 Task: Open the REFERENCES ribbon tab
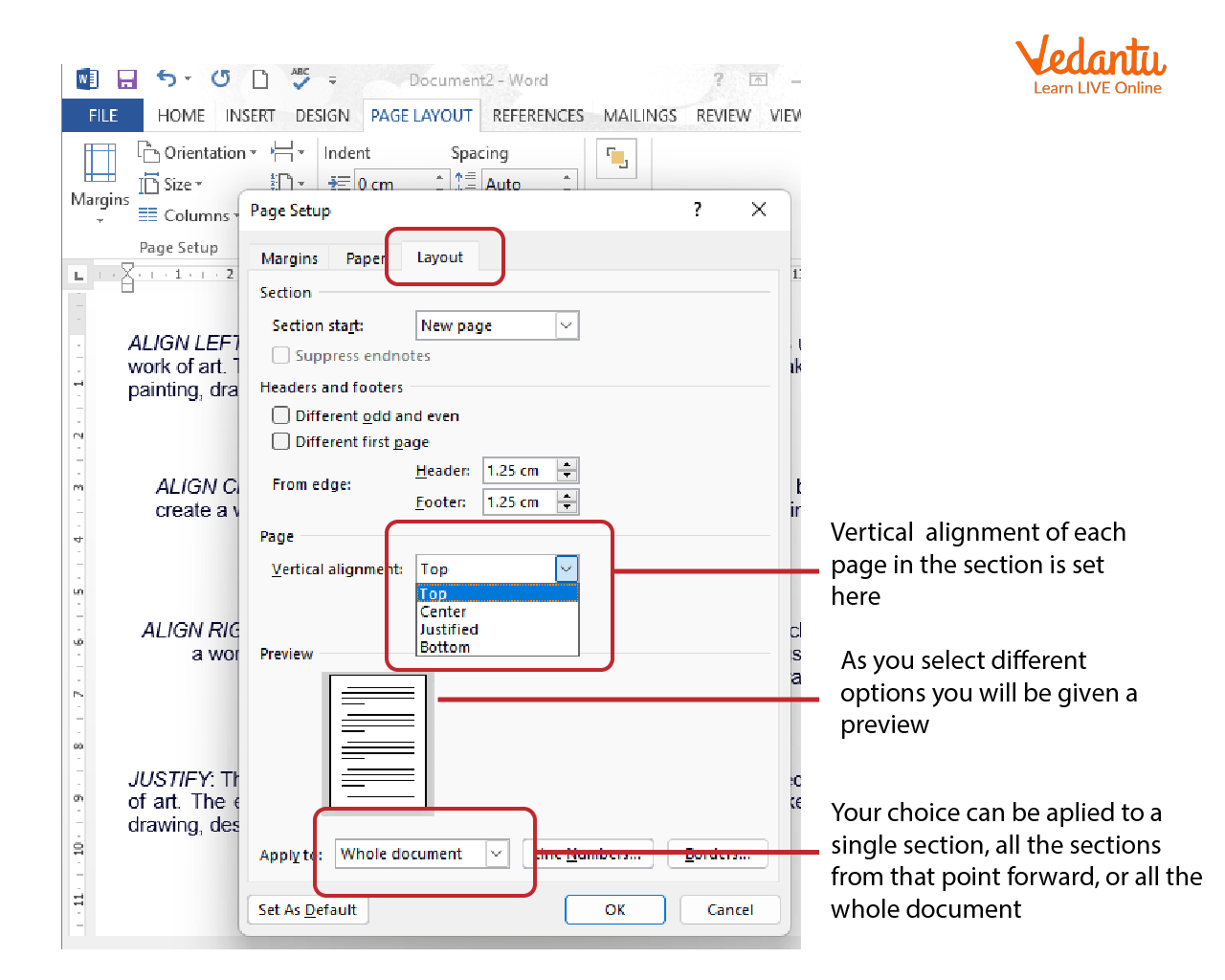[x=538, y=116]
